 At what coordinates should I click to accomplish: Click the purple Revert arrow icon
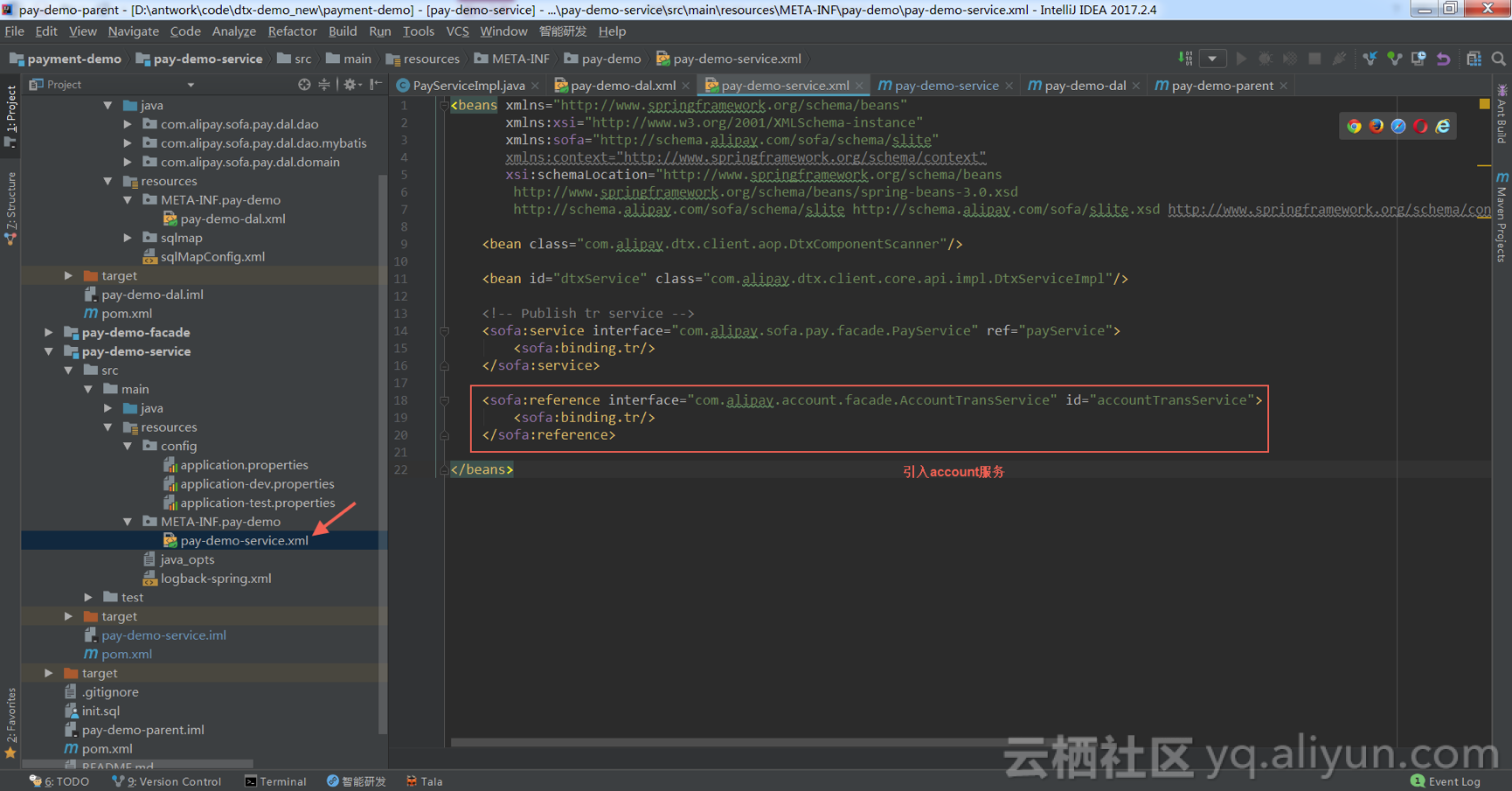point(1443,59)
